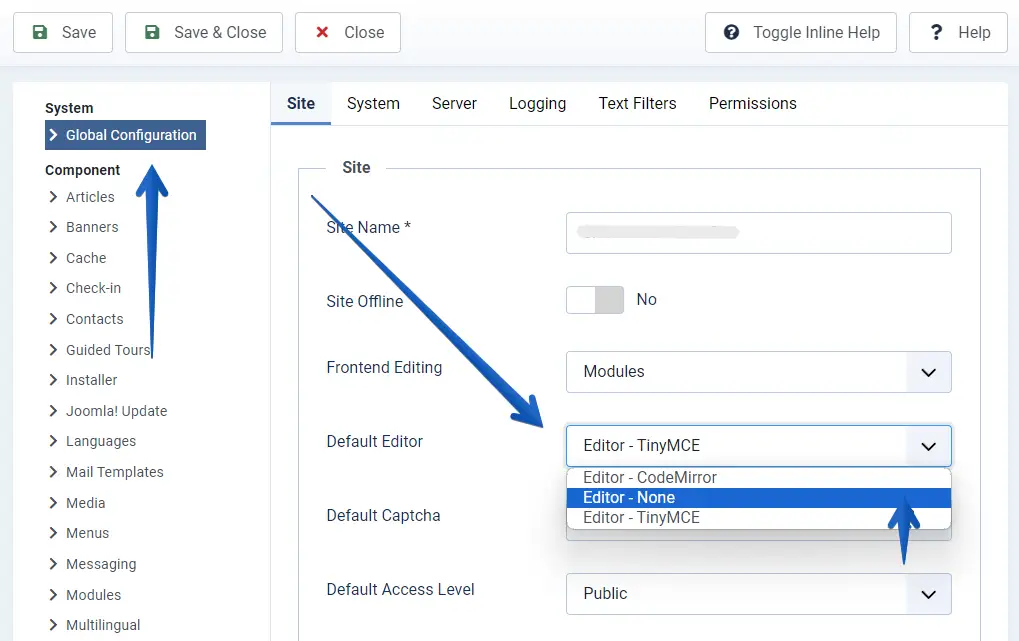The image size is (1019, 641).
Task: Click the Toggle Inline Help question icon
Action: (x=732, y=32)
